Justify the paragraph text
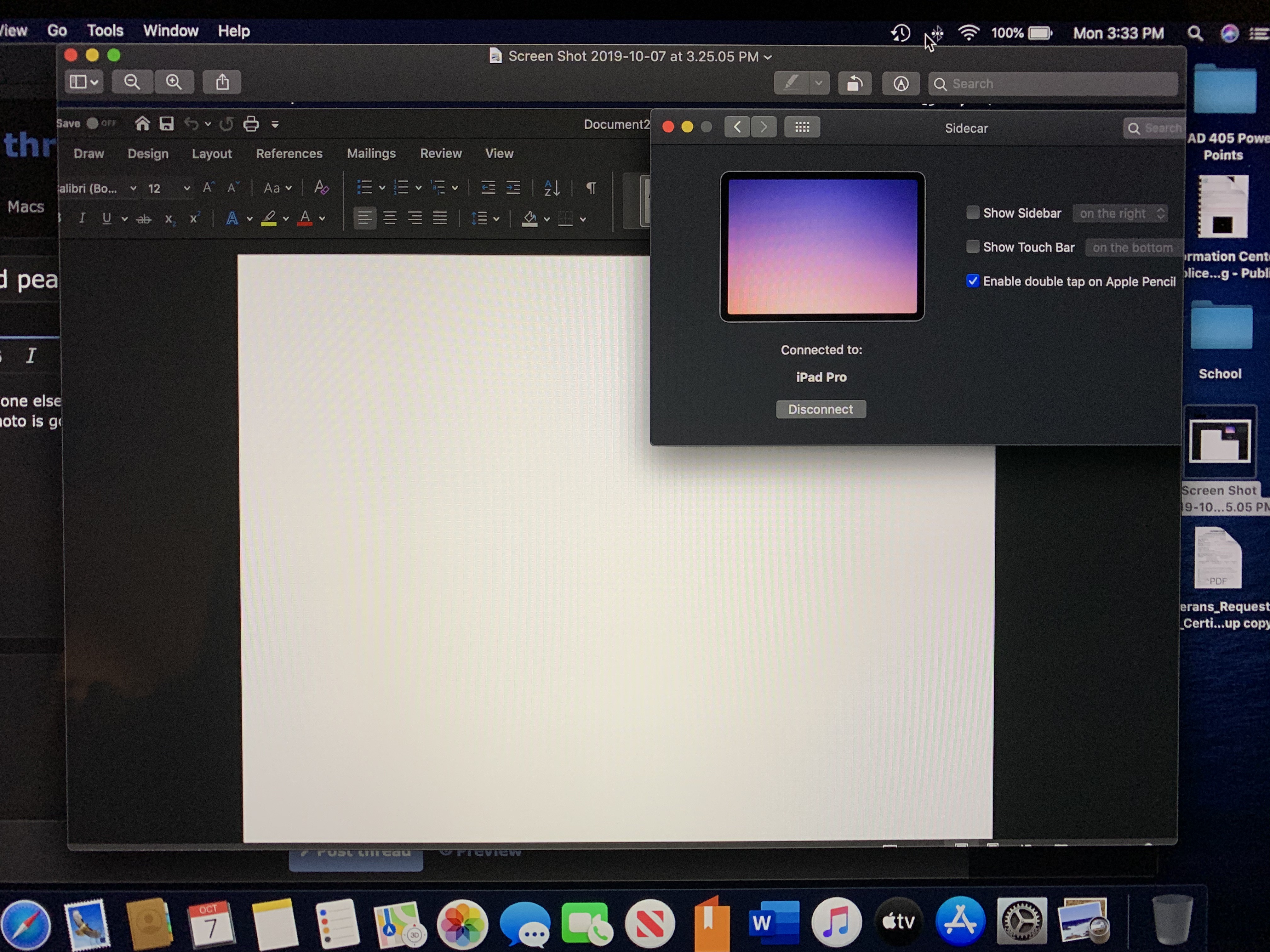 (x=440, y=218)
